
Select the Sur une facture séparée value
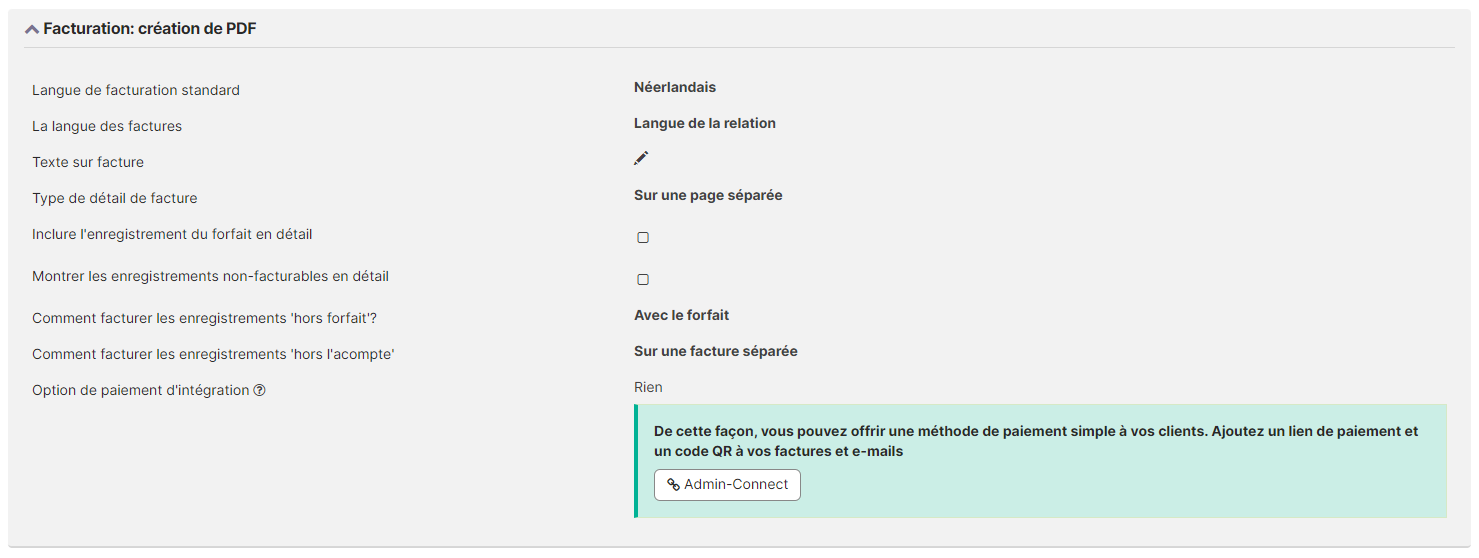pyautogui.click(x=716, y=352)
